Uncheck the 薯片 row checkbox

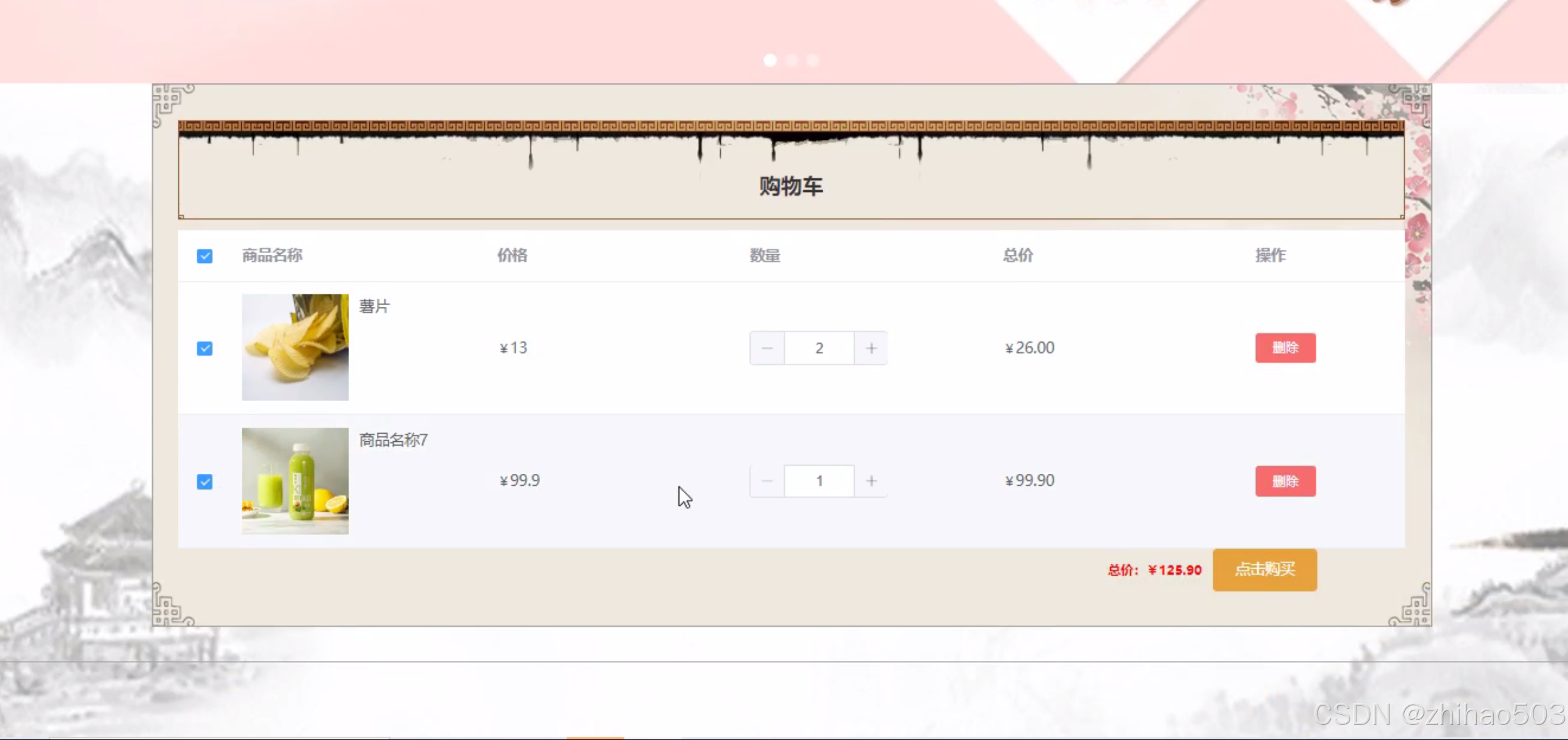[x=205, y=348]
